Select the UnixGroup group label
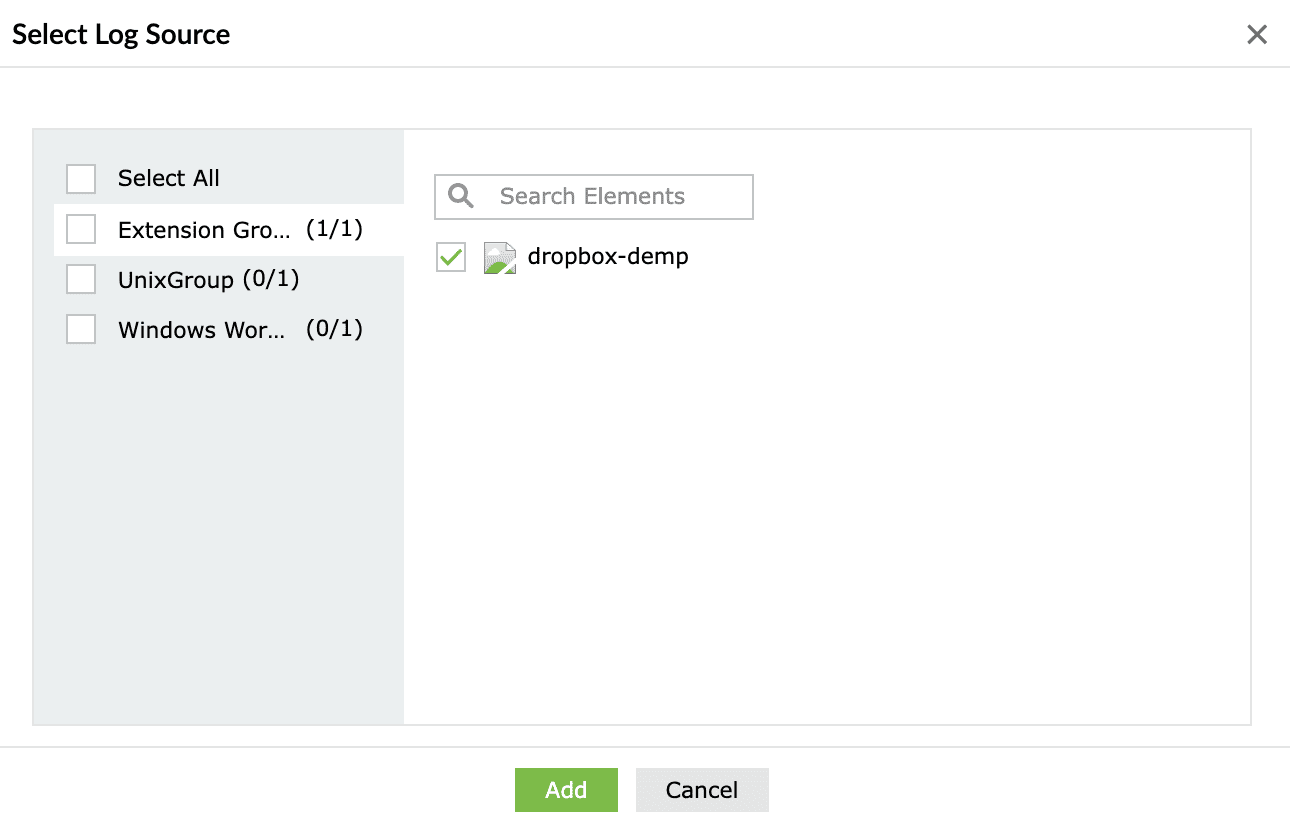The height and width of the screenshot is (830, 1290). pyautogui.click(x=175, y=280)
